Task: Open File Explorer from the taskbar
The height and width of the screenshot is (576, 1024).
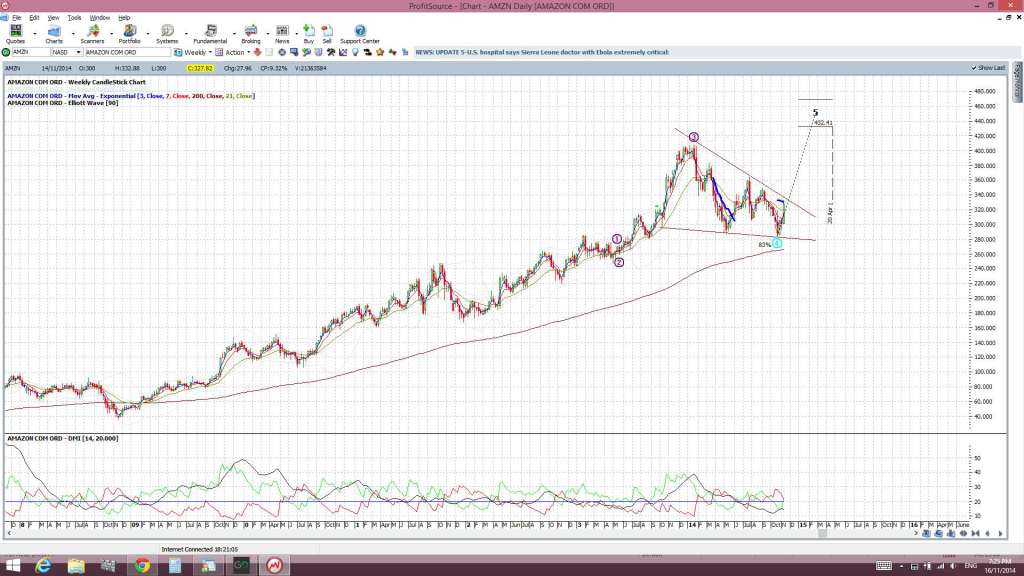Action: coord(76,565)
